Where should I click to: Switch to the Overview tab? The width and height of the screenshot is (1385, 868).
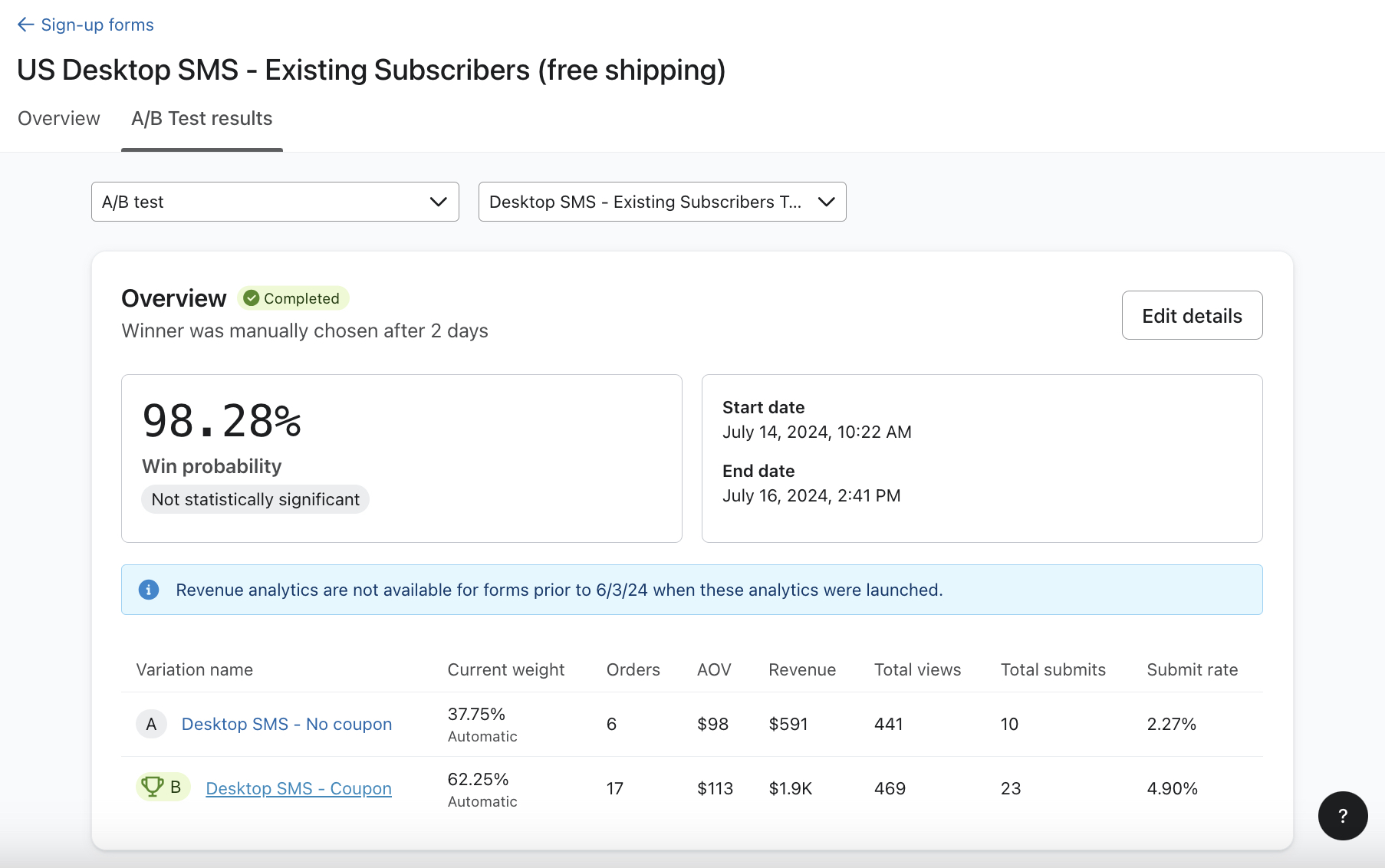point(58,118)
